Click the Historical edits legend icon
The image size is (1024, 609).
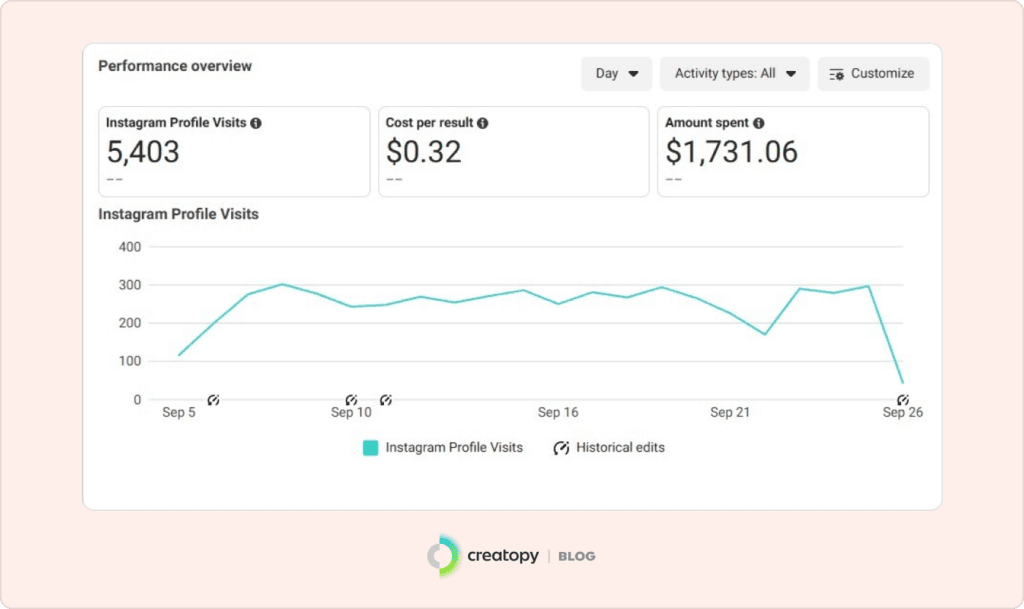coord(561,448)
